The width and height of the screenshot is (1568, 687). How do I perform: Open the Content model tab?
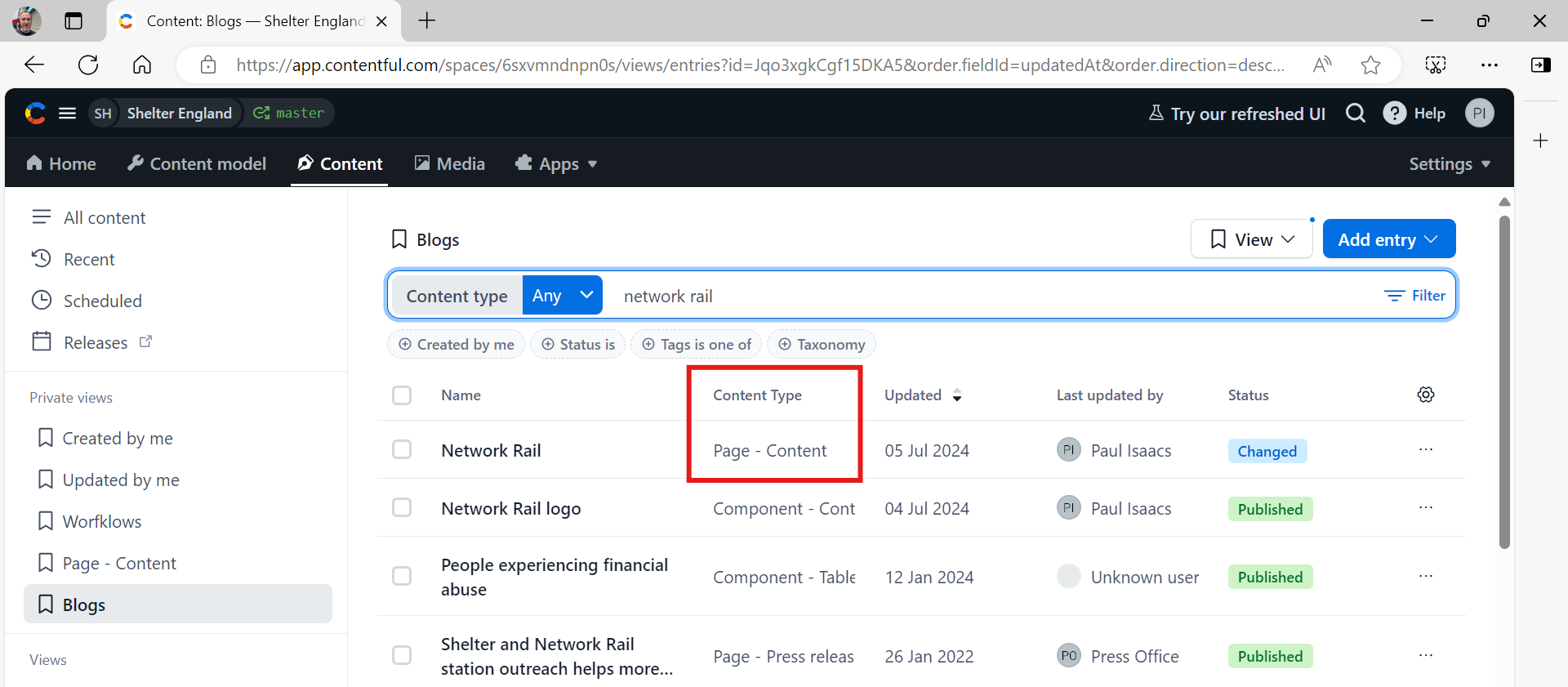click(197, 164)
